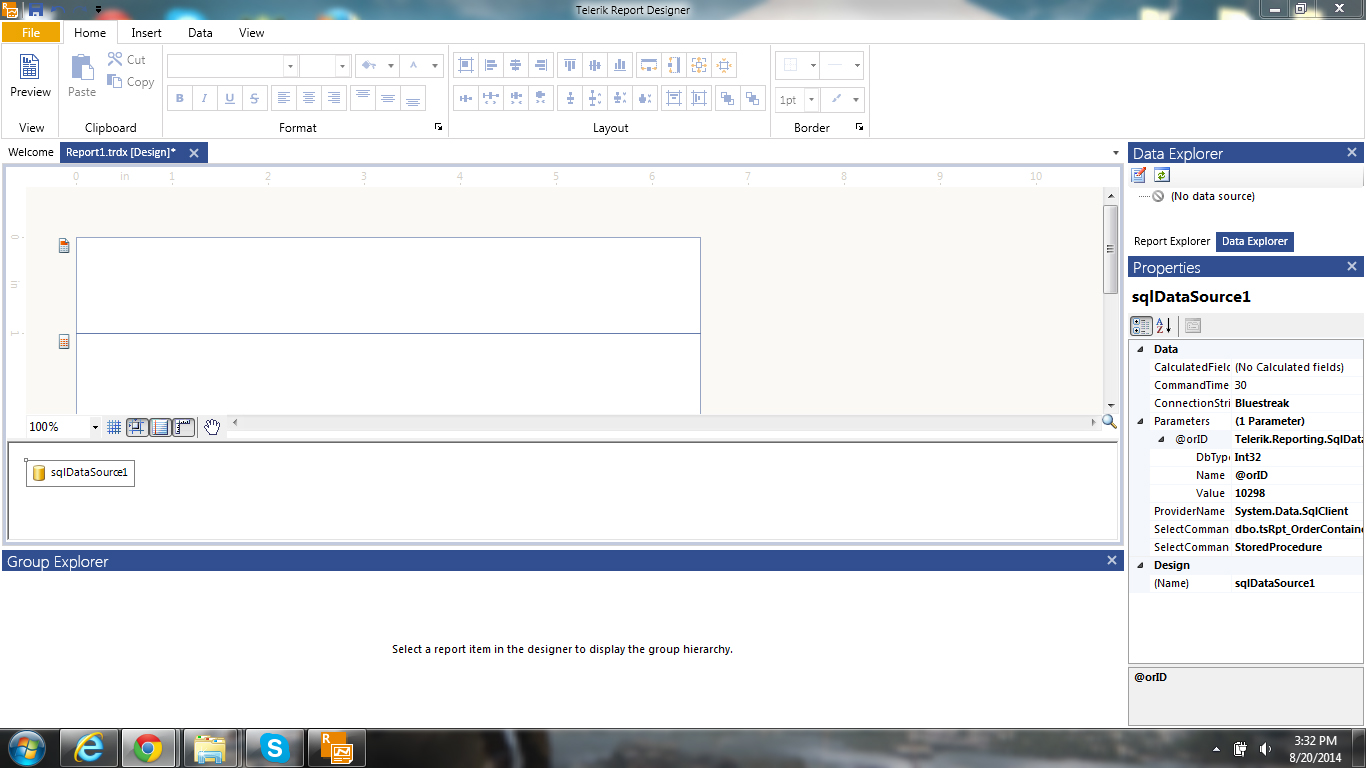Click Align Centers layout icon
Viewport: 1366px width, 768px height.
(x=515, y=65)
